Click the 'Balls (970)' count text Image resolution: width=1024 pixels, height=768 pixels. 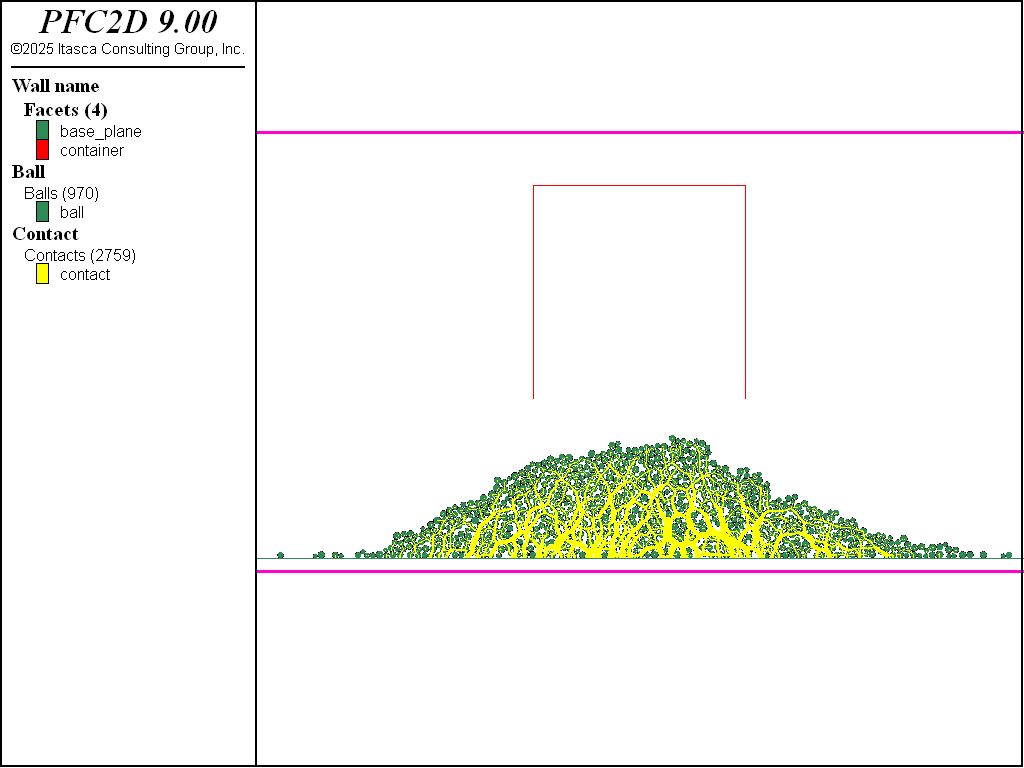click(61, 193)
